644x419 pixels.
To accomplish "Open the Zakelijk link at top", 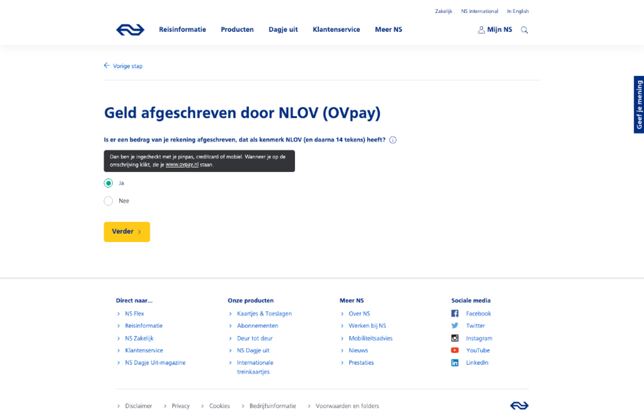I will tap(444, 11).
